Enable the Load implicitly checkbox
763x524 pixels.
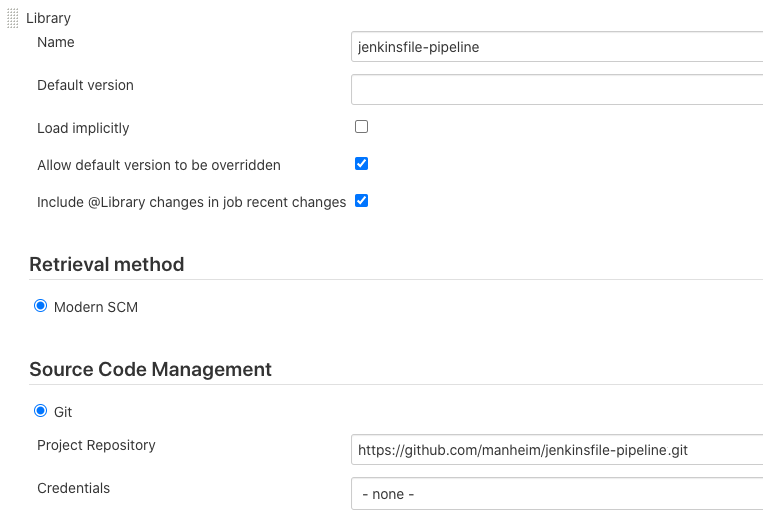pos(362,127)
